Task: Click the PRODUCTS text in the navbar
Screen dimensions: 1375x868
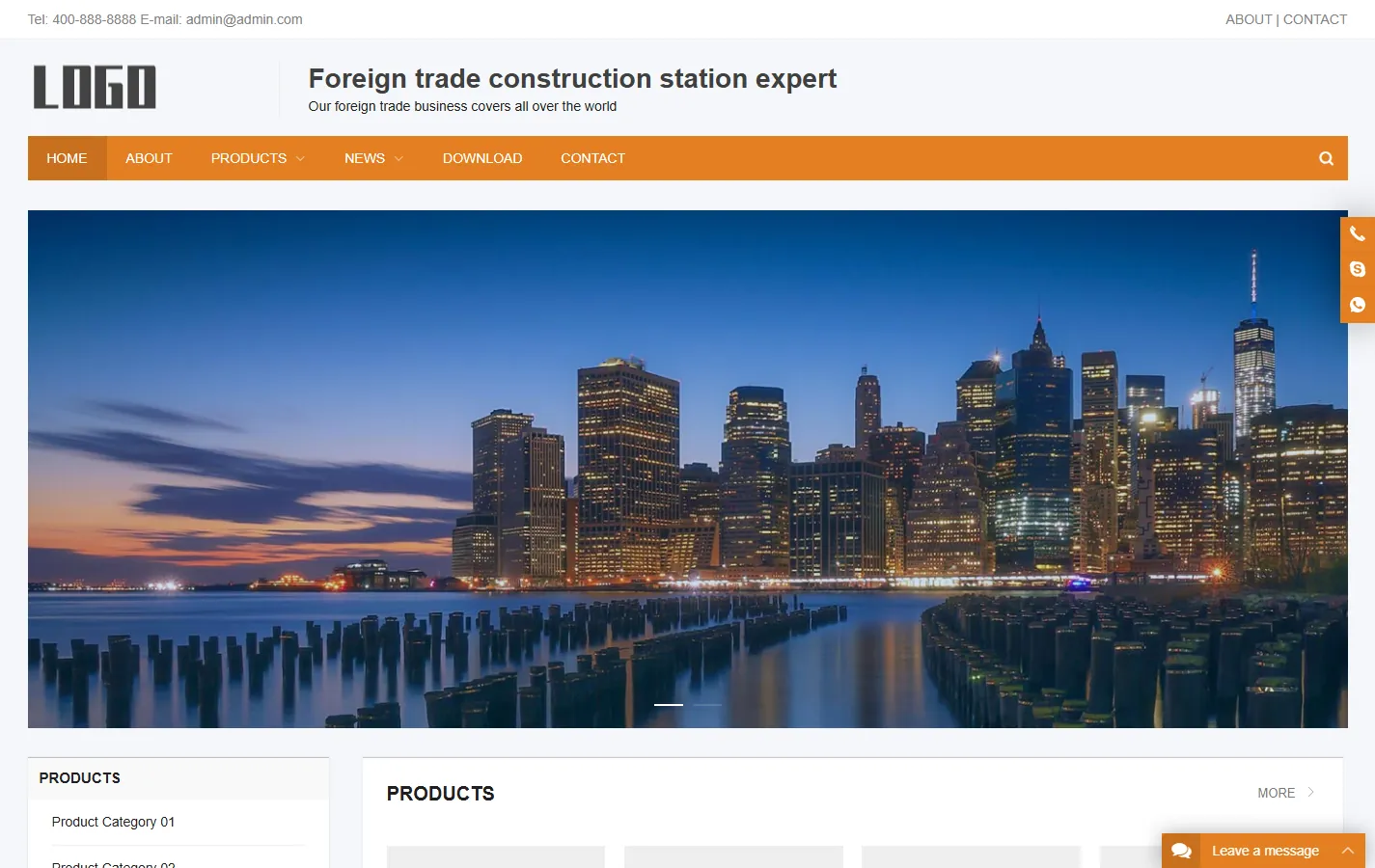Action: pos(249,158)
